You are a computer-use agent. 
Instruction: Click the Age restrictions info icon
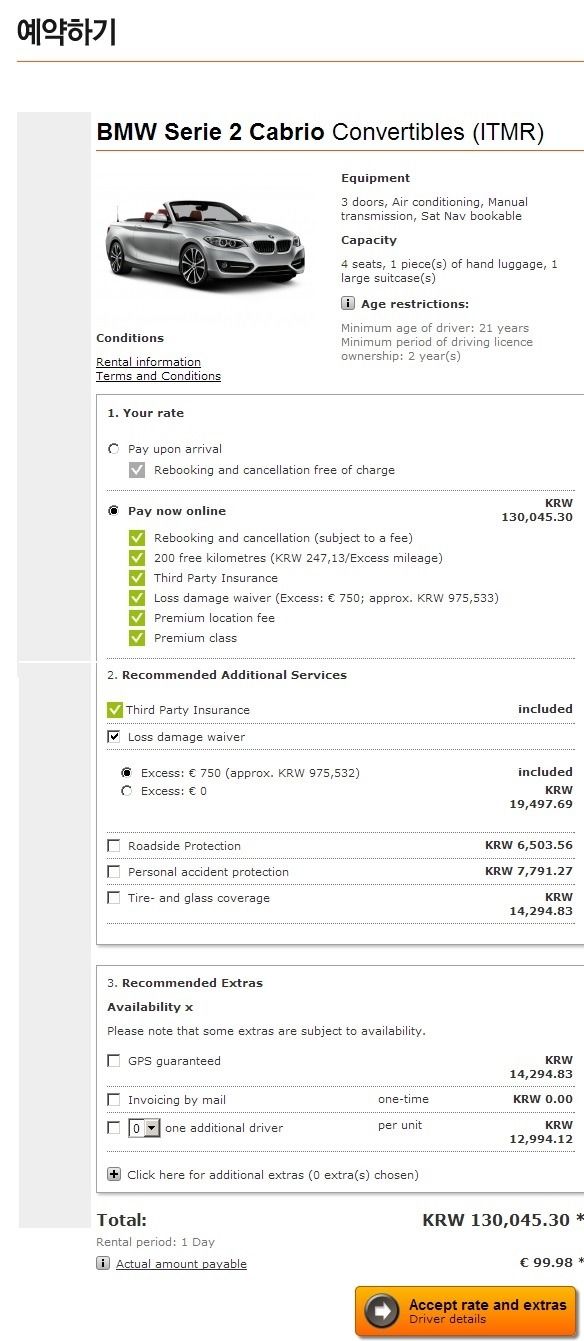tap(348, 303)
